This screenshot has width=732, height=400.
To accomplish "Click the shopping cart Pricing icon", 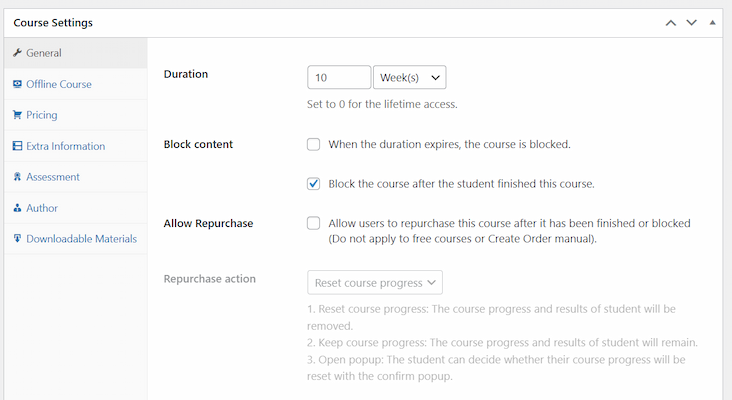I will coord(18,115).
